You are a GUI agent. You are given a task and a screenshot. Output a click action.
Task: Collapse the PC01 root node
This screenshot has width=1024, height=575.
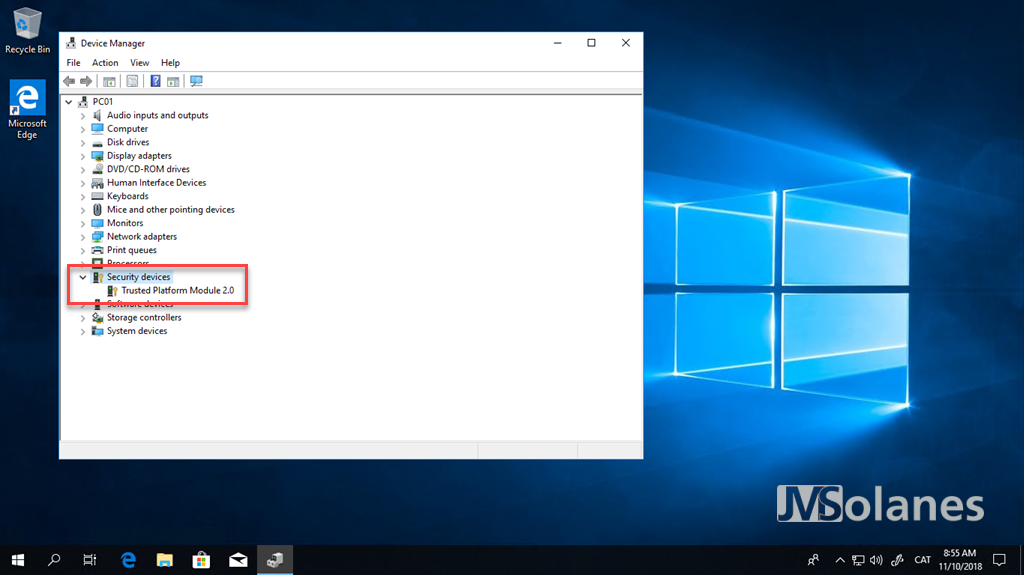(69, 102)
